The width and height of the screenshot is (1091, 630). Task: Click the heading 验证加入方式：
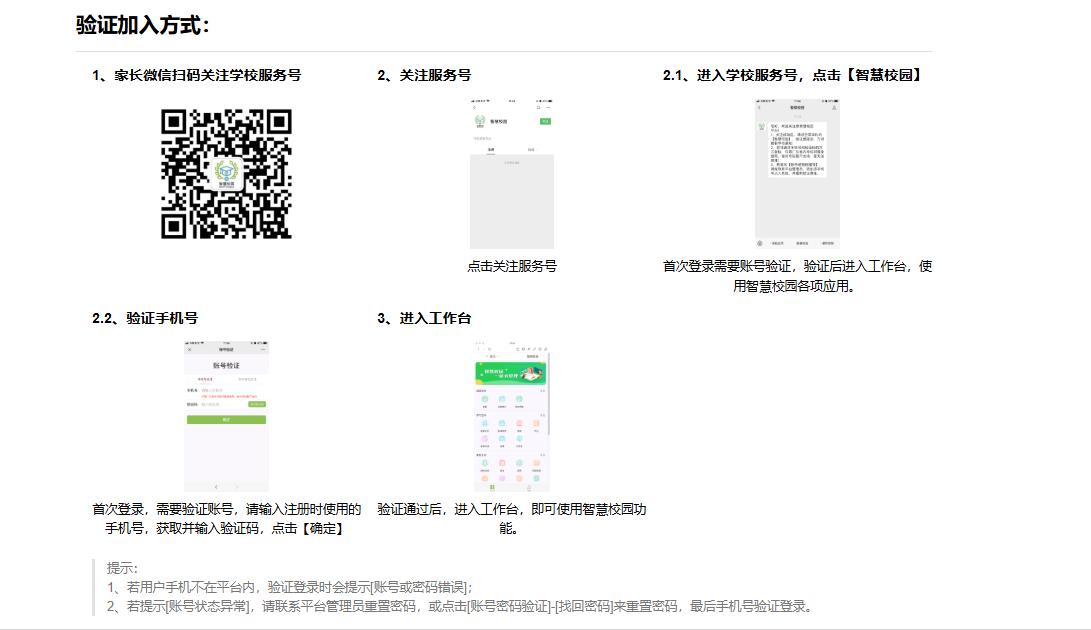(143, 25)
